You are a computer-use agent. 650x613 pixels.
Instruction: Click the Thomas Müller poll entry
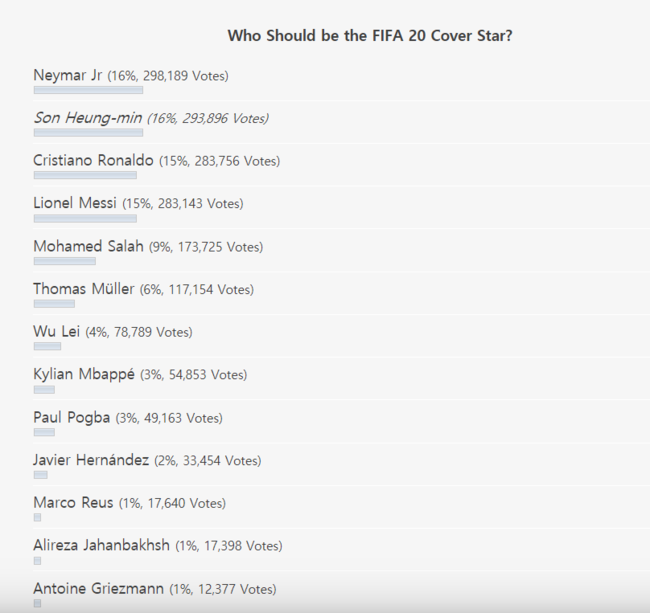(x=143, y=289)
